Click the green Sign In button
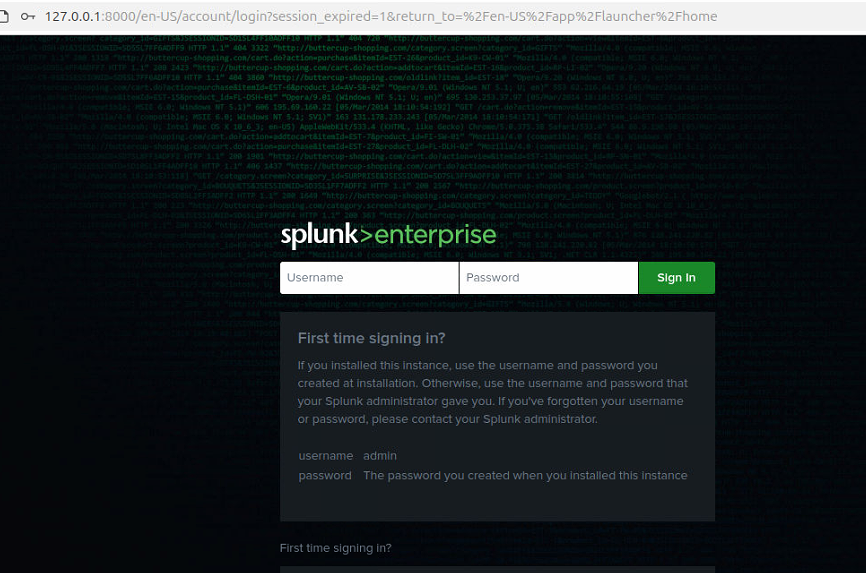 click(x=677, y=277)
